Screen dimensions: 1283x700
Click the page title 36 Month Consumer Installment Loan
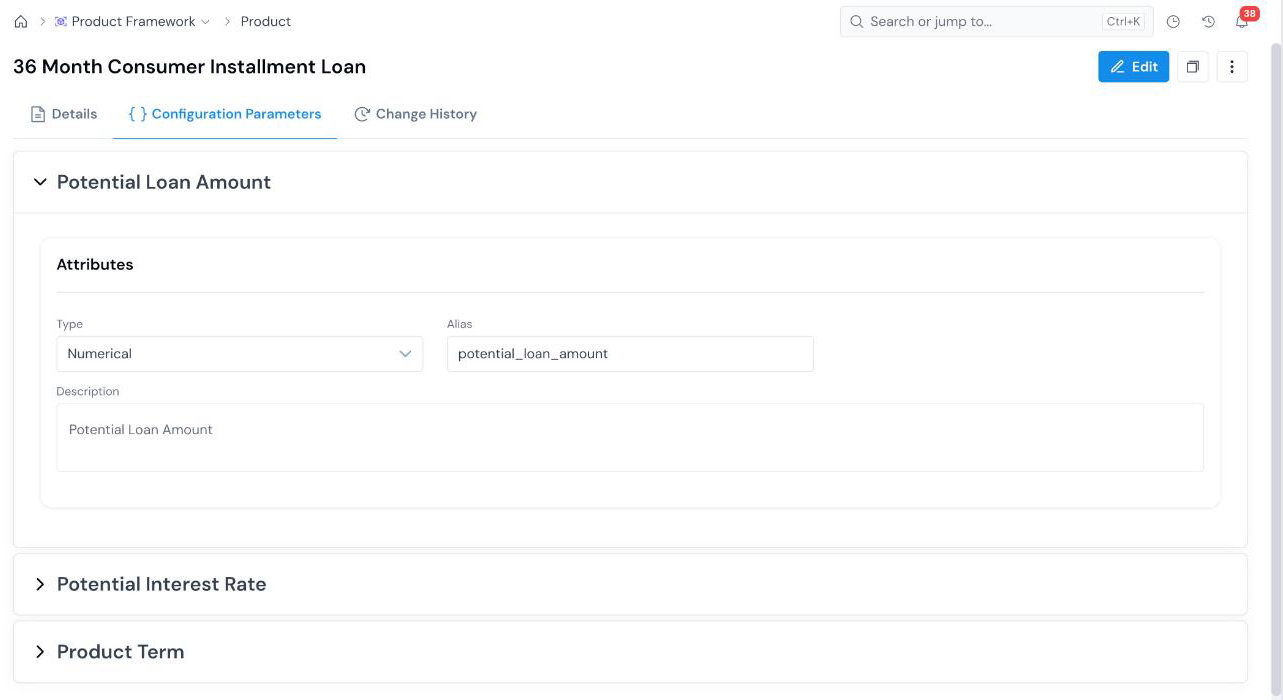pyautogui.click(x=190, y=67)
